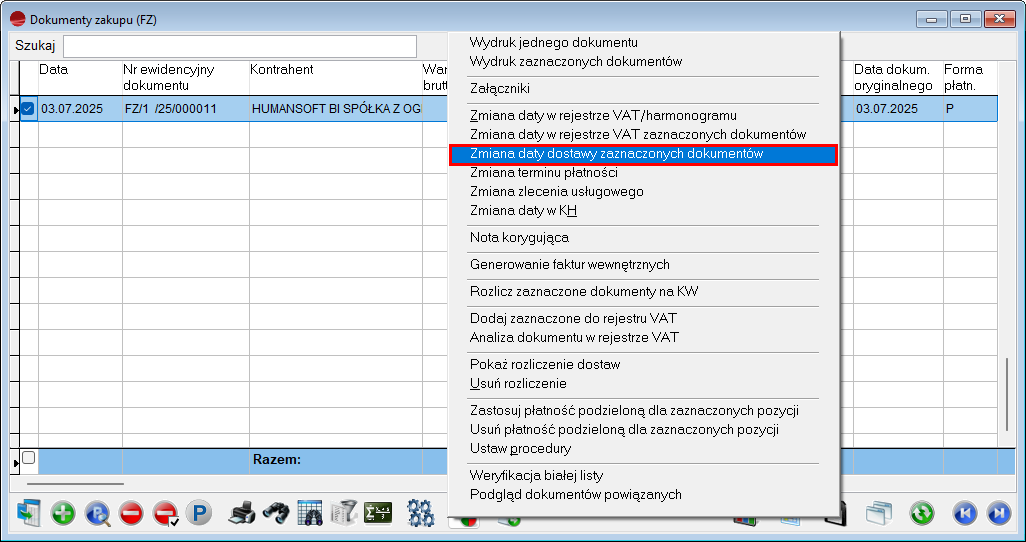The width and height of the screenshot is (1026, 542).
Task: Click the binoculars search icon
Action: 275,513
